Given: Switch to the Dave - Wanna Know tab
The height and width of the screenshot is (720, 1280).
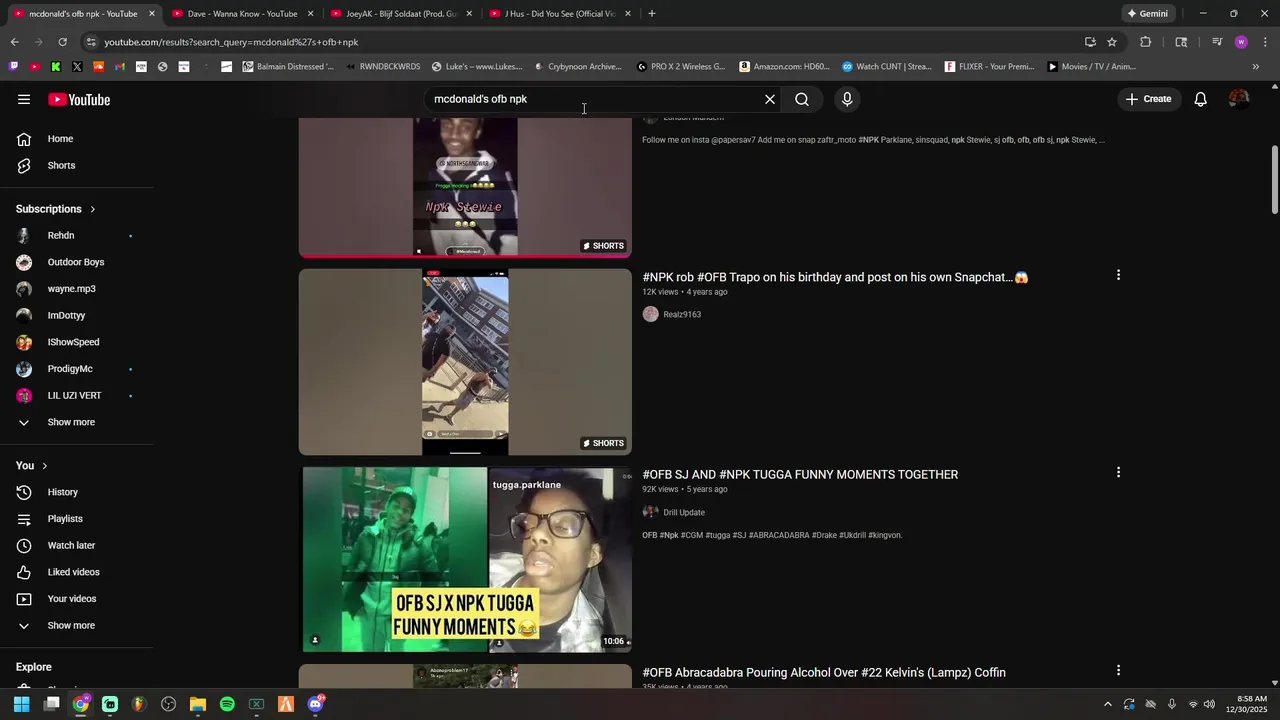Looking at the screenshot, I should click(x=242, y=14).
